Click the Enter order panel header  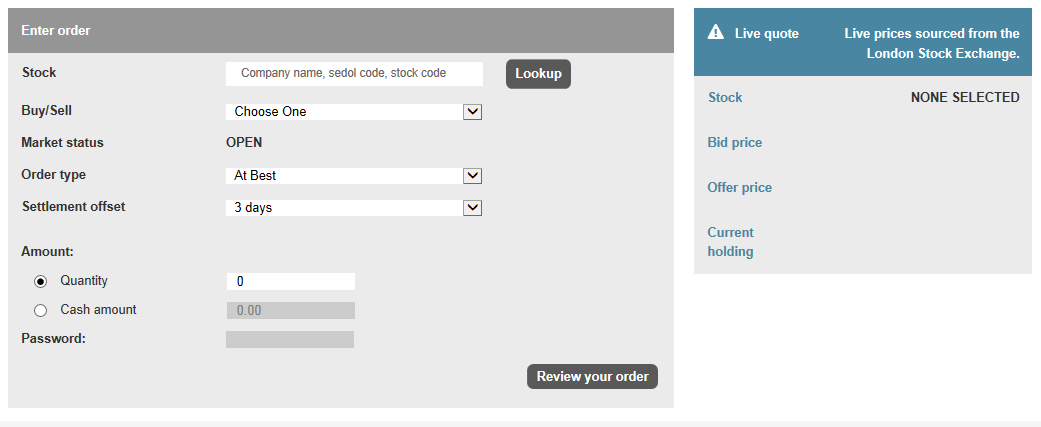click(341, 31)
